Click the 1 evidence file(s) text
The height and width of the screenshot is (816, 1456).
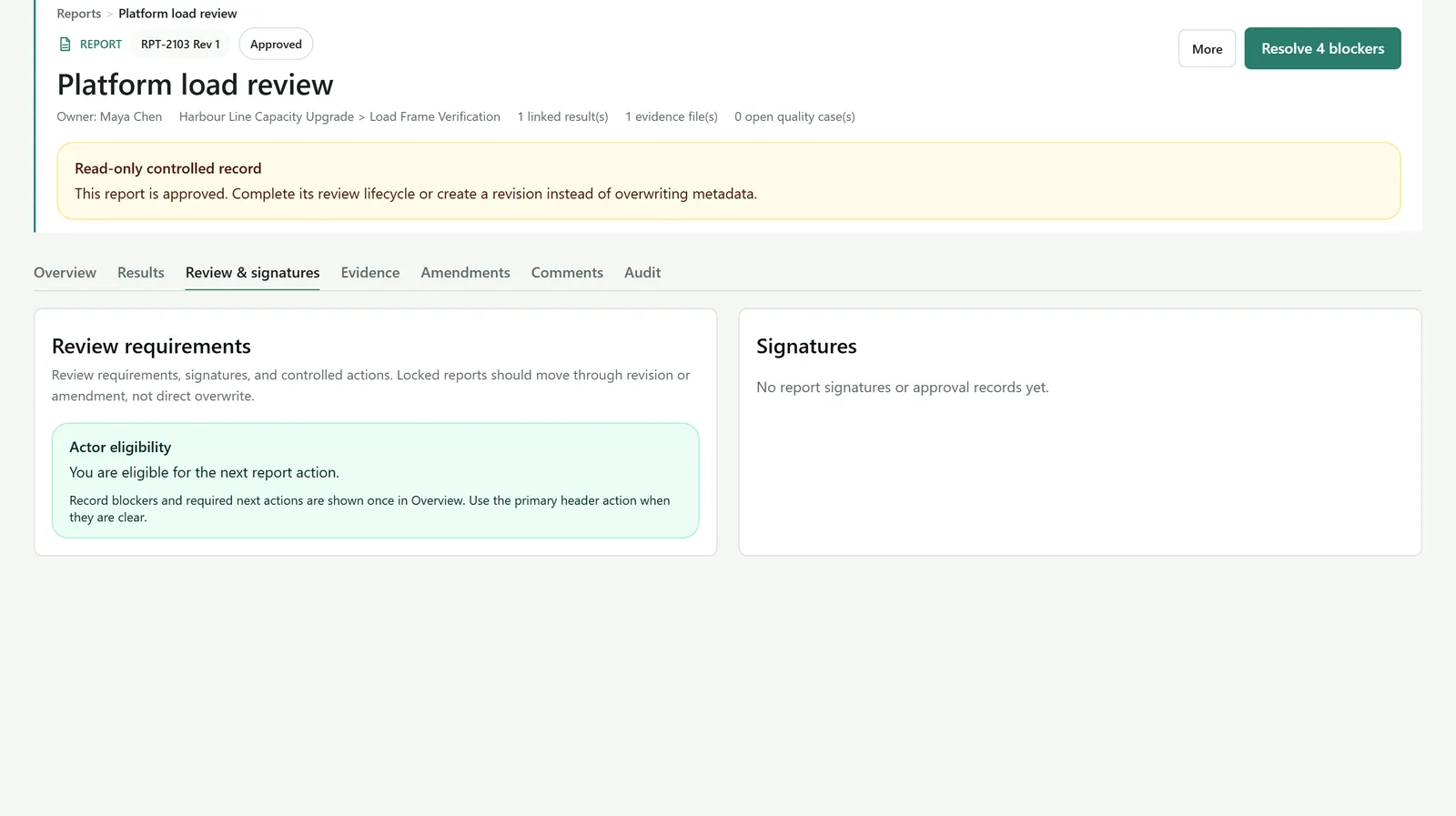click(672, 117)
